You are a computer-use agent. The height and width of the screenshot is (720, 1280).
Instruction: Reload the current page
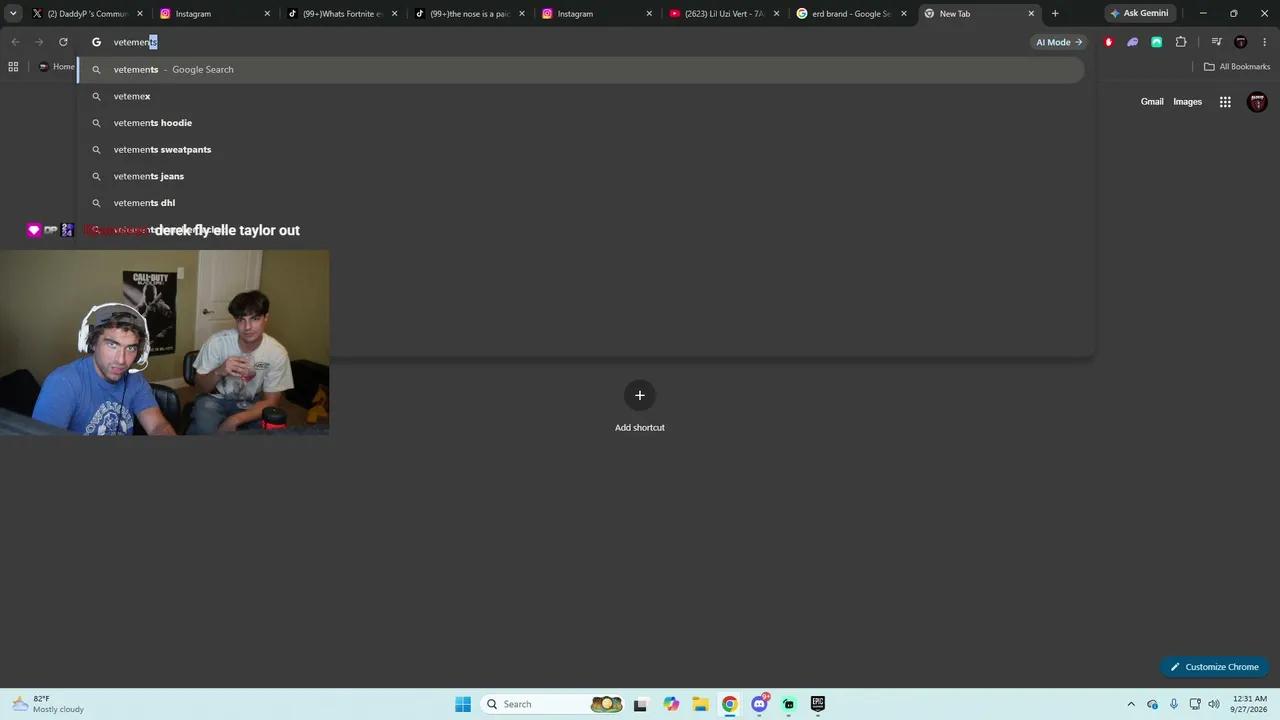point(63,42)
